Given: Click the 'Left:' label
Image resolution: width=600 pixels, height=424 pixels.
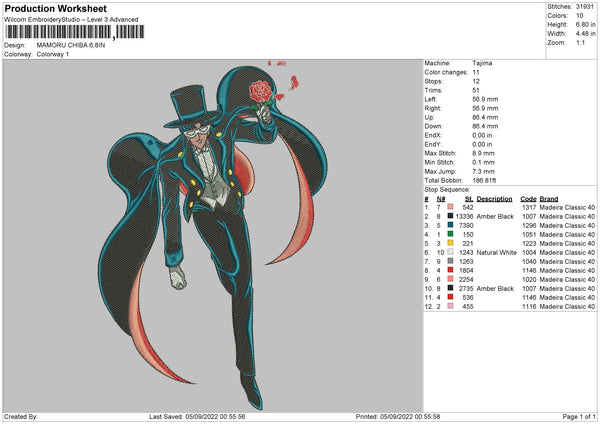Looking at the screenshot, I should pos(430,99).
